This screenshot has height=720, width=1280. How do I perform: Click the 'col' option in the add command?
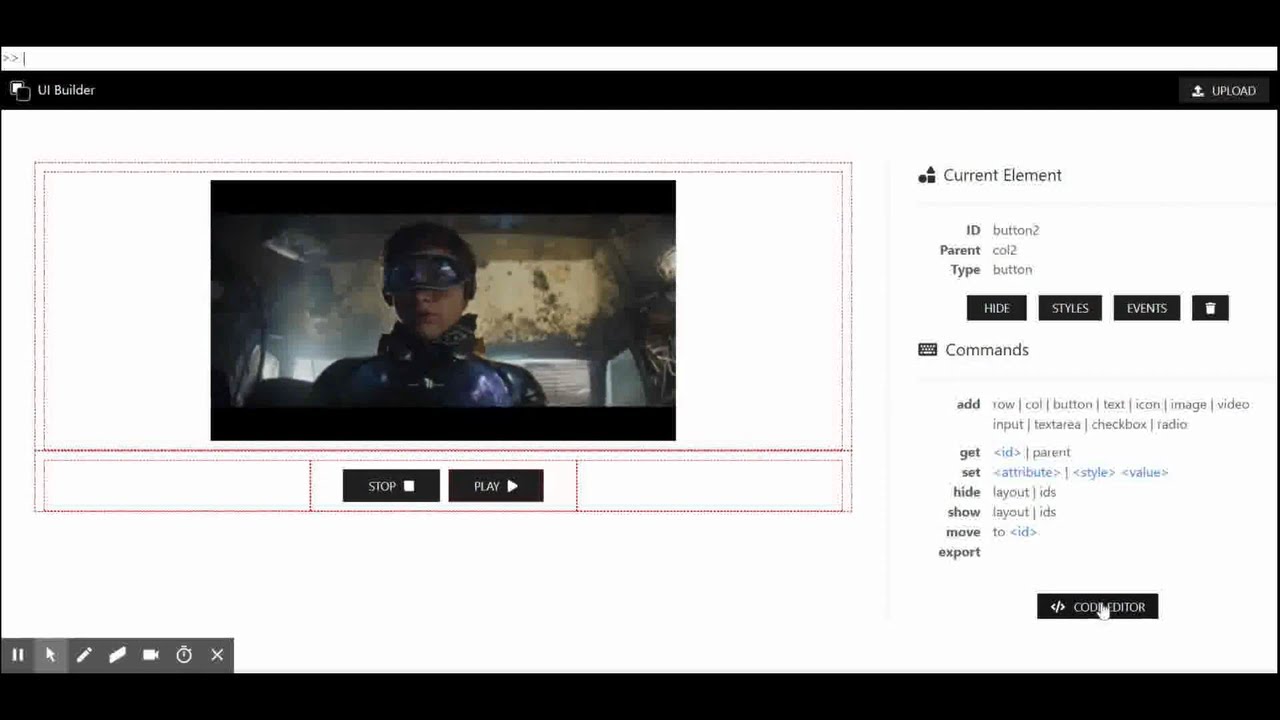point(1033,404)
